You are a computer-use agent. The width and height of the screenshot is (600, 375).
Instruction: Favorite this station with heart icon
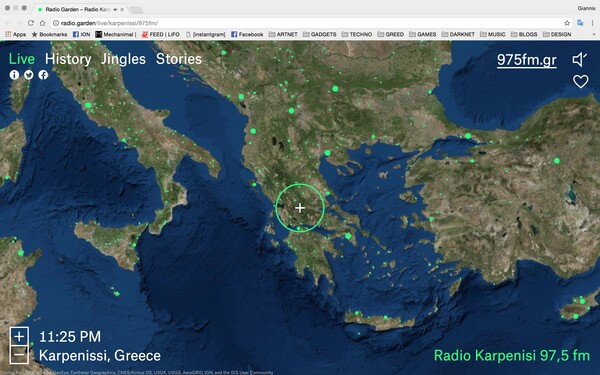coord(580,81)
